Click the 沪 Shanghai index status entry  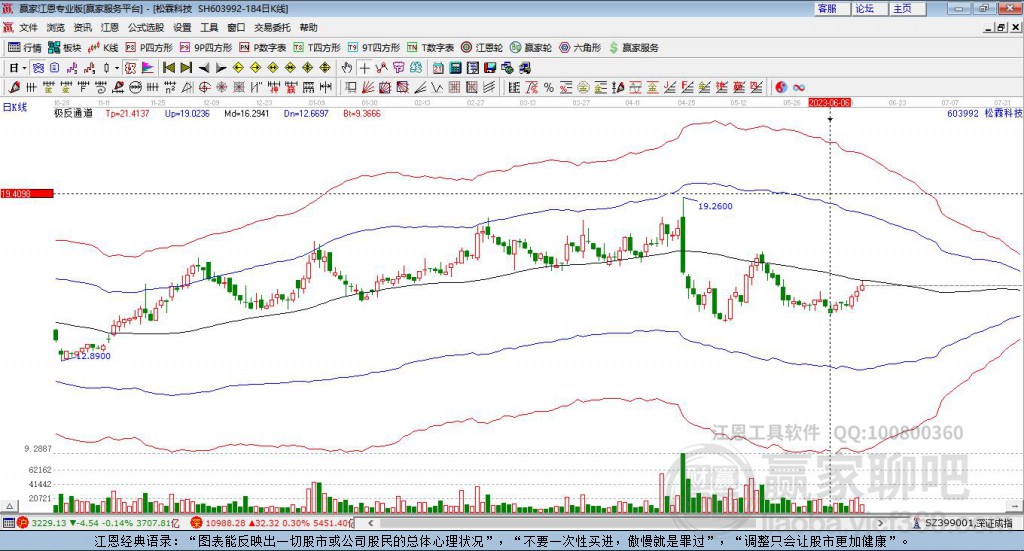coord(98,523)
